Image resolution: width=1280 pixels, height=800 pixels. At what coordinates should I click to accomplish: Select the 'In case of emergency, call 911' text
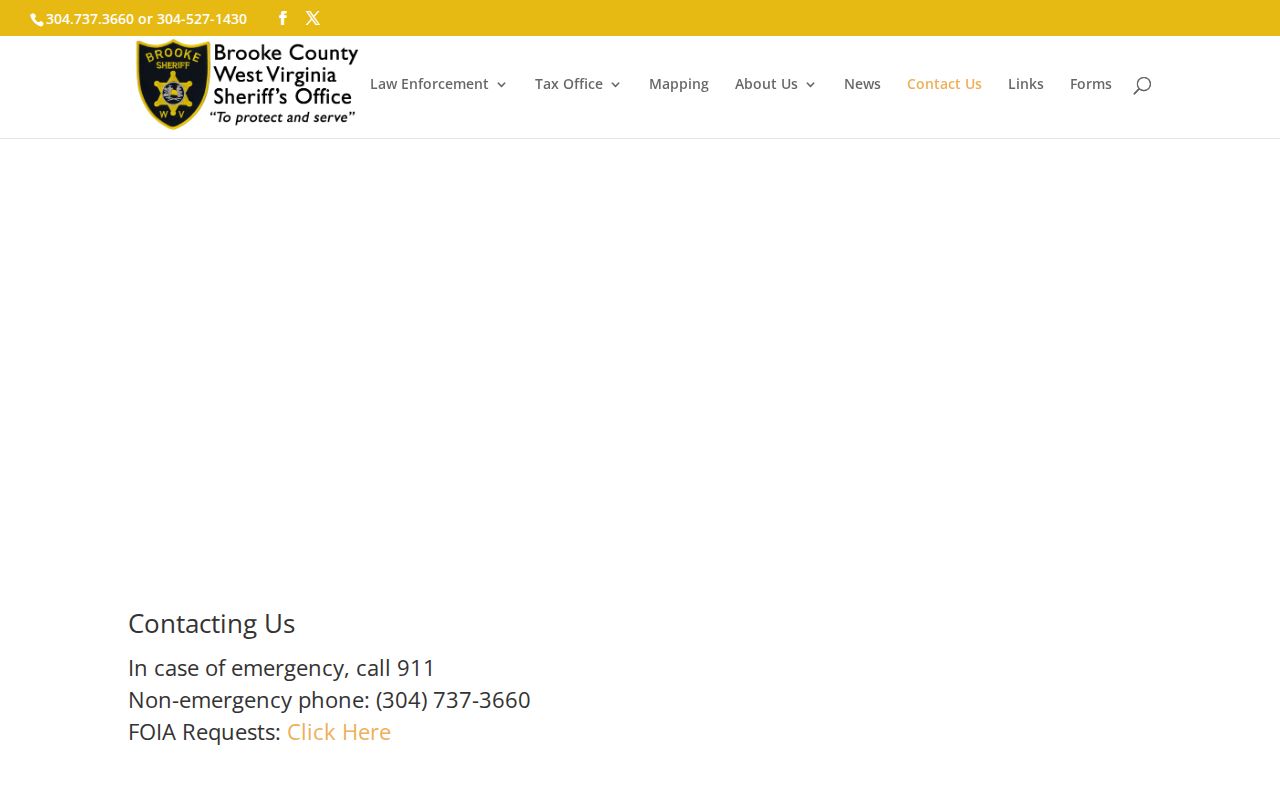[x=282, y=668]
